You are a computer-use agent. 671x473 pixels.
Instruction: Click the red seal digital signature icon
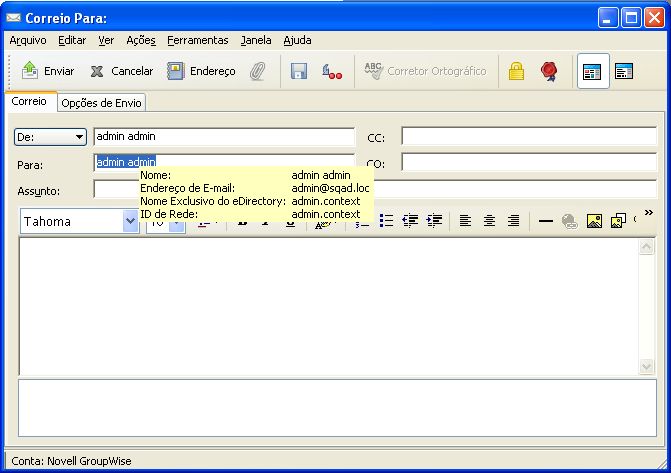click(549, 71)
